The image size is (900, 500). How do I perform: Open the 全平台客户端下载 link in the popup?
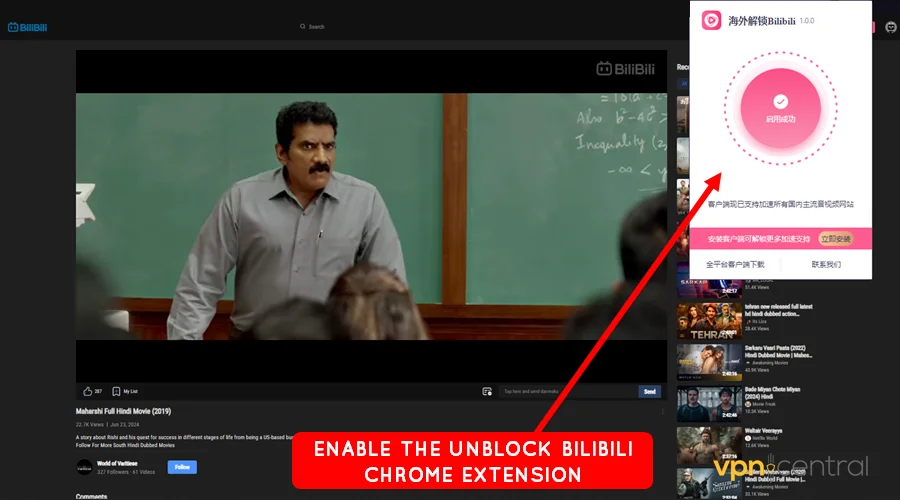(735, 265)
